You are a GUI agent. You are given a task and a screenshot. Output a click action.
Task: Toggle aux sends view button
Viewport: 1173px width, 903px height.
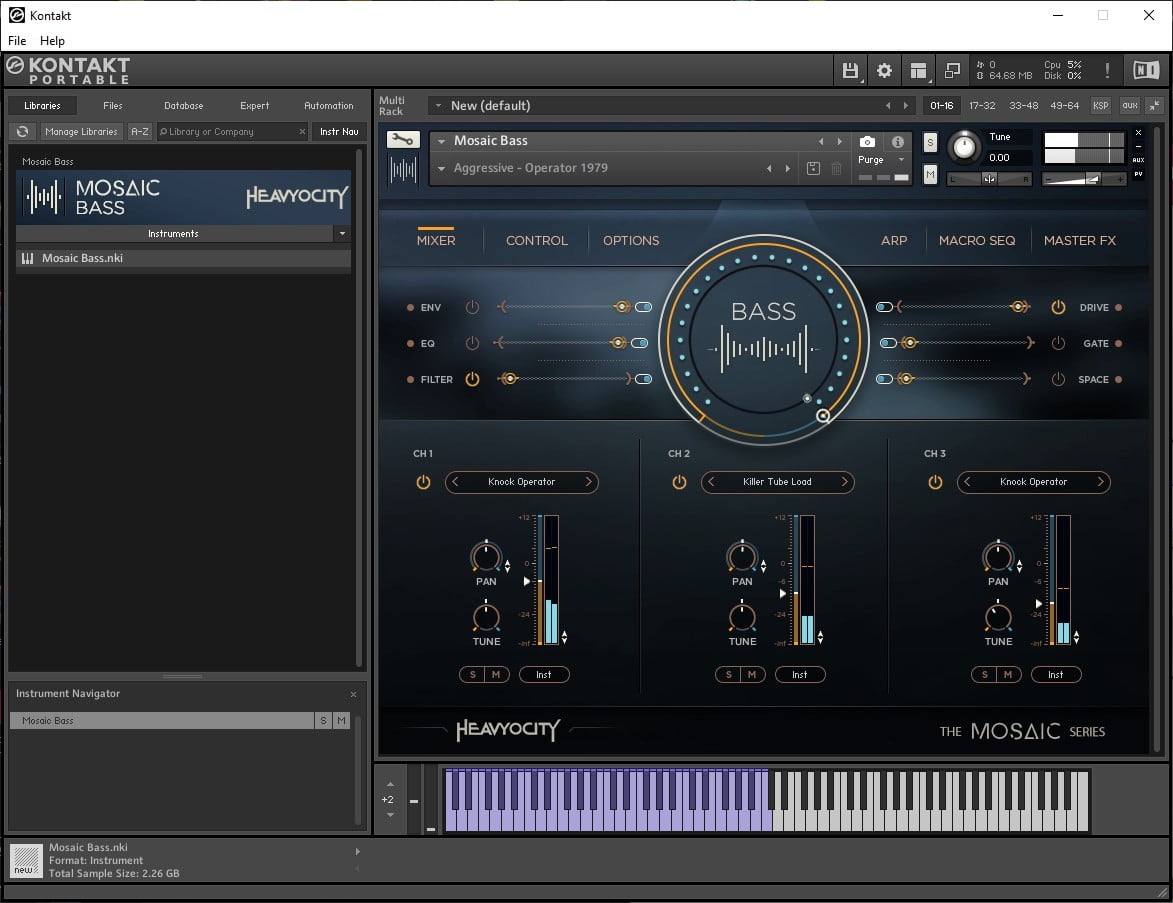point(1130,105)
